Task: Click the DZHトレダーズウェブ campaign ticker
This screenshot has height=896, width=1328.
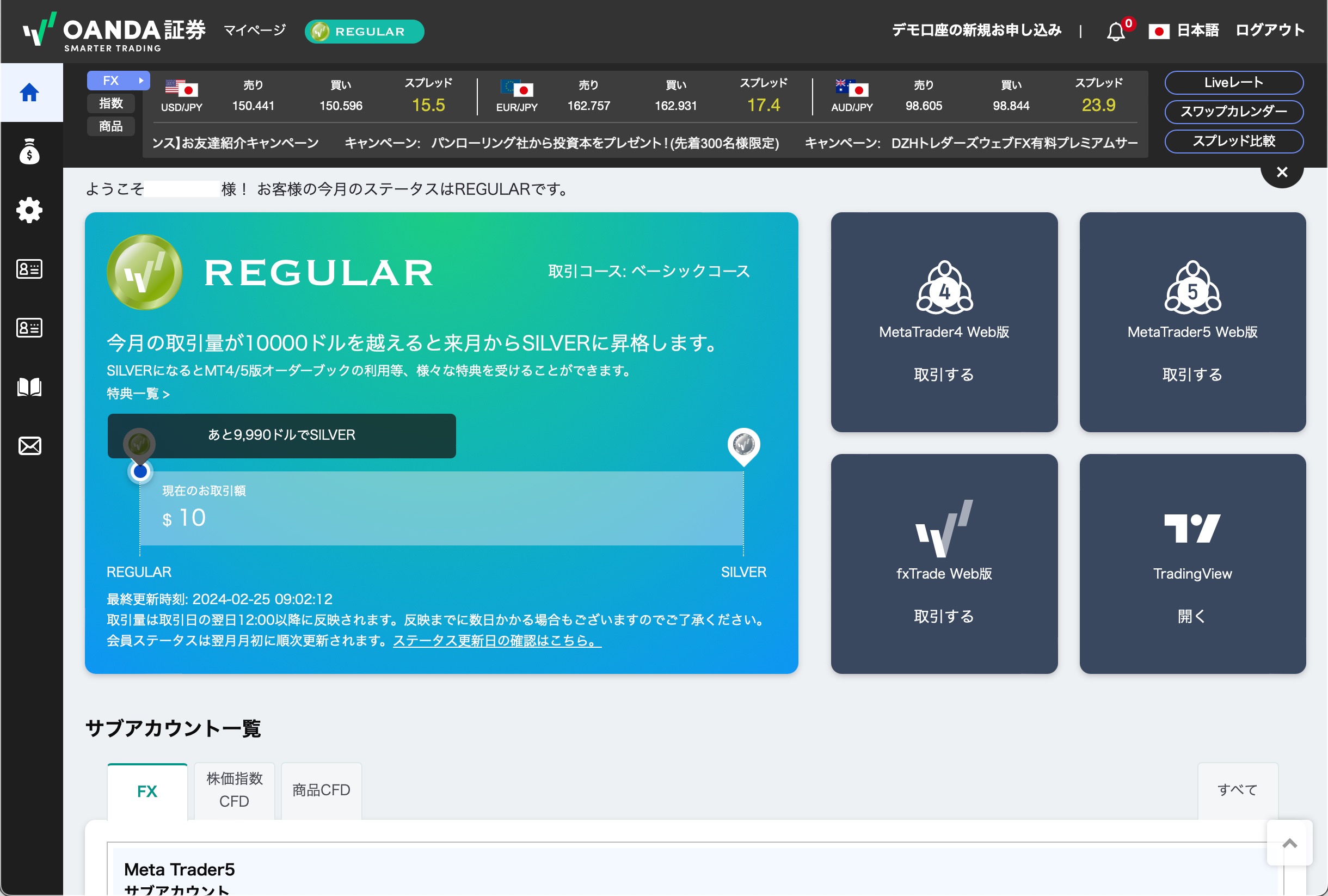Action: [971, 143]
